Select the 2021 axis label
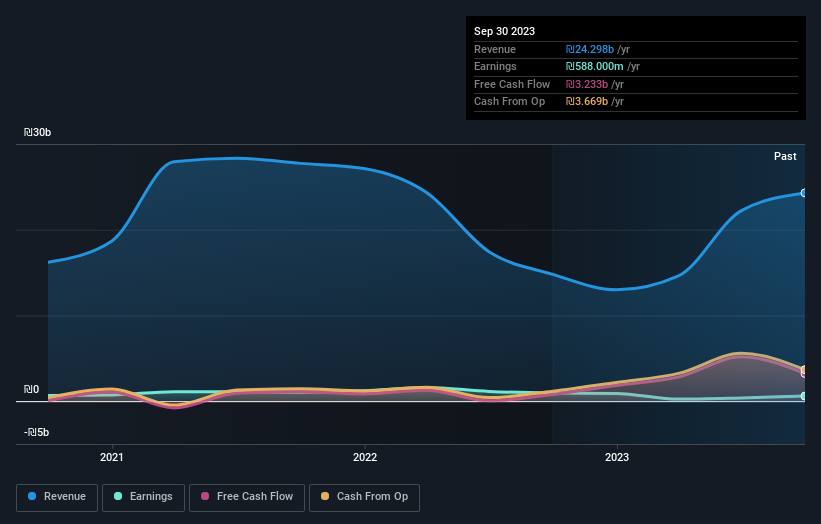Screen dimensions: 821x524 click(x=112, y=457)
